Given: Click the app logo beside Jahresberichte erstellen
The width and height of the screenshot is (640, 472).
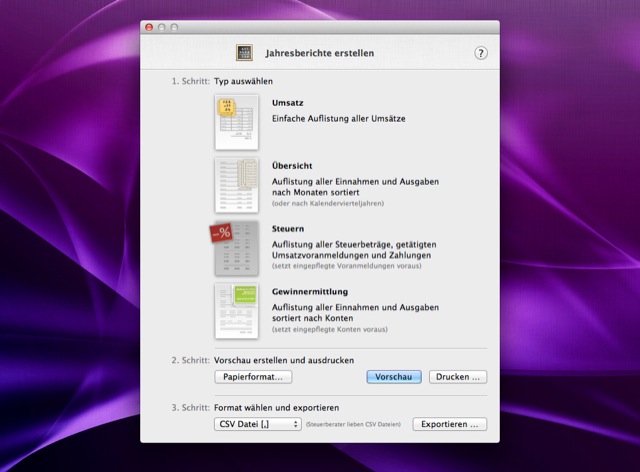Looking at the screenshot, I should tap(244, 53).
